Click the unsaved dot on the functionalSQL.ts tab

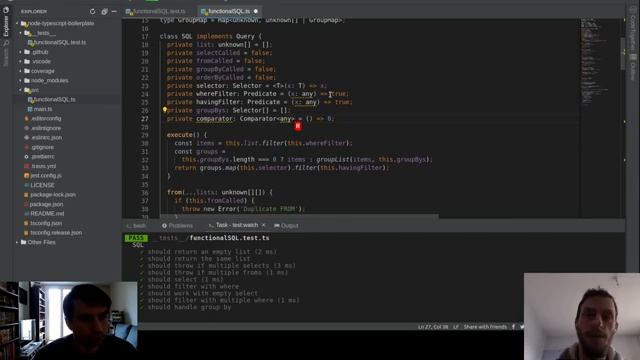pyautogui.click(x=256, y=11)
